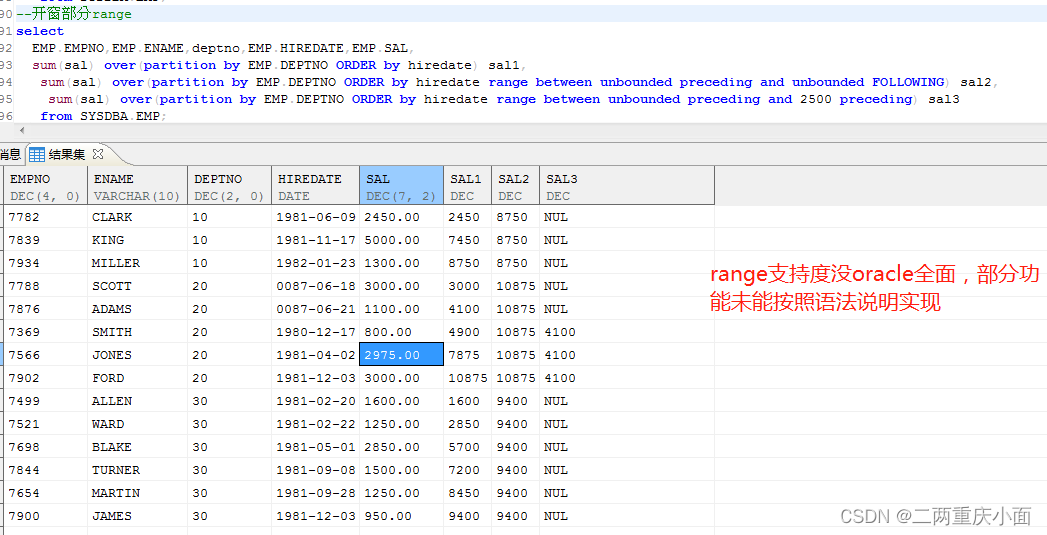Select hire date 1981-09-28 cell

pos(316,494)
